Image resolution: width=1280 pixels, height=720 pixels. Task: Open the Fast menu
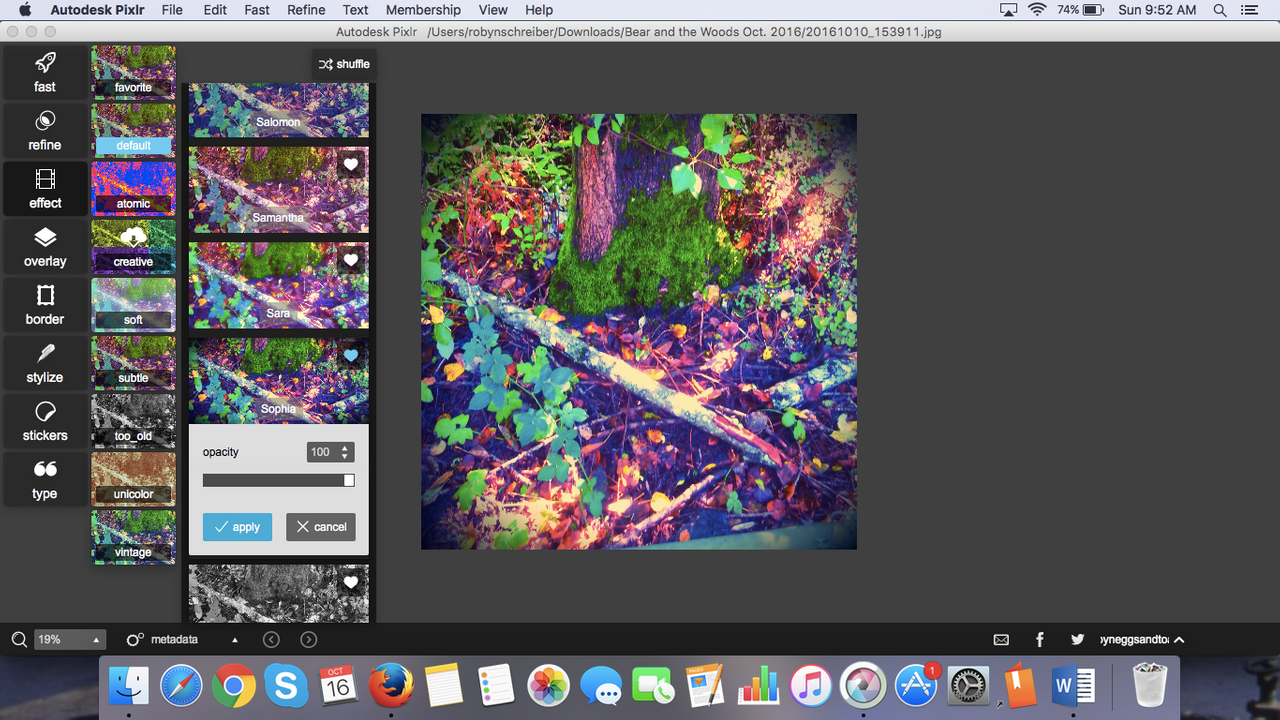tap(257, 10)
